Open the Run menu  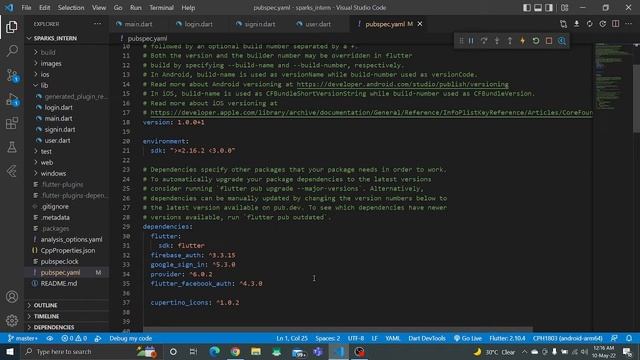pyautogui.click(x=136, y=7)
